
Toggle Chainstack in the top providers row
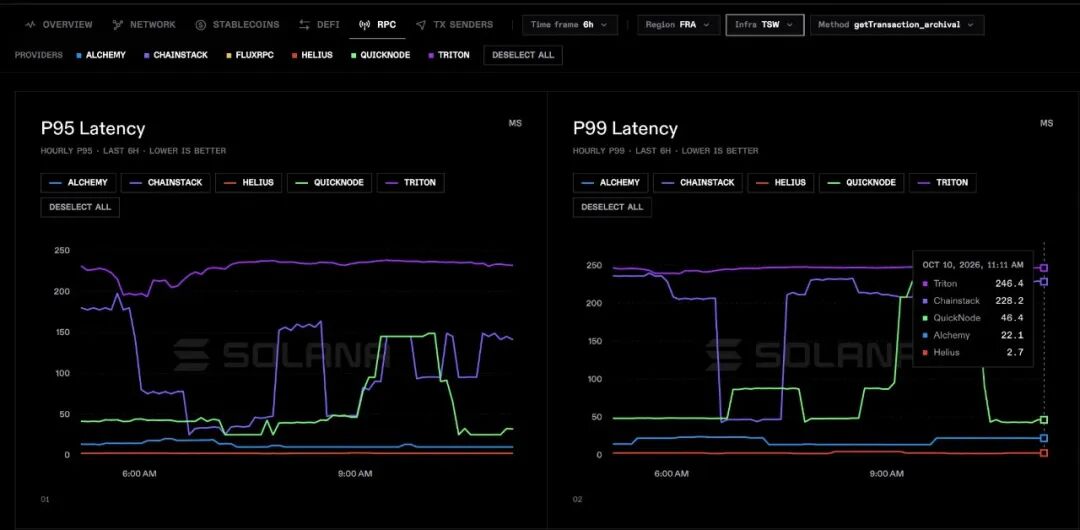(176, 55)
